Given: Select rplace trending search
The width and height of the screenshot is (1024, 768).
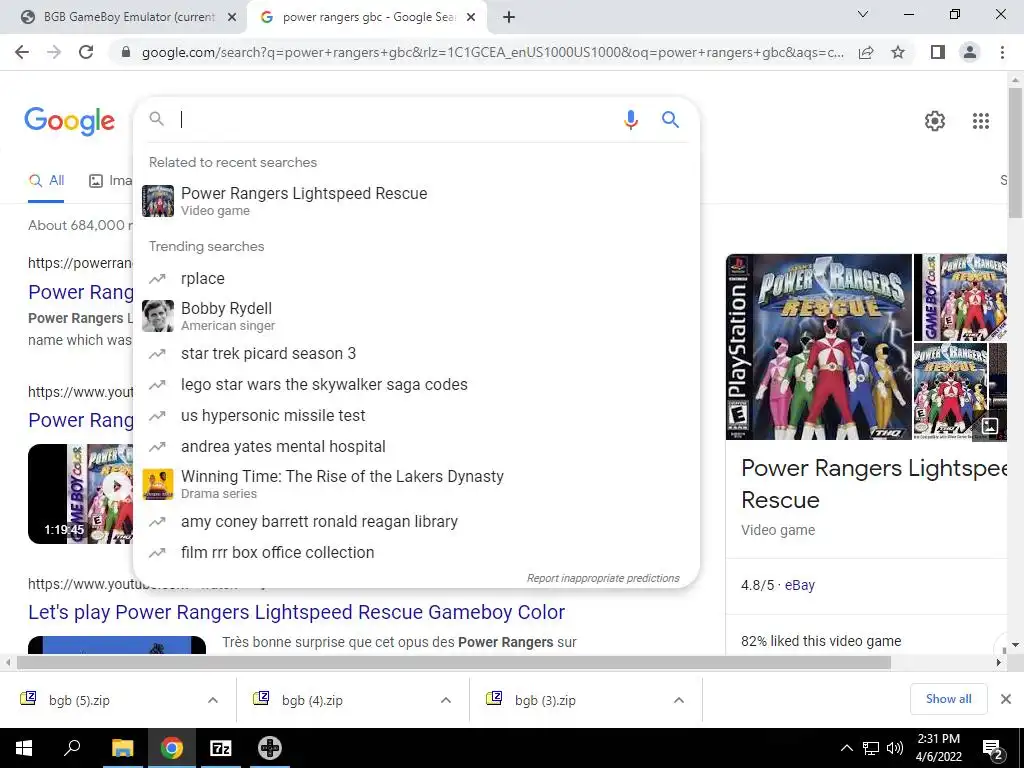Looking at the screenshot, I should [416, 278].
